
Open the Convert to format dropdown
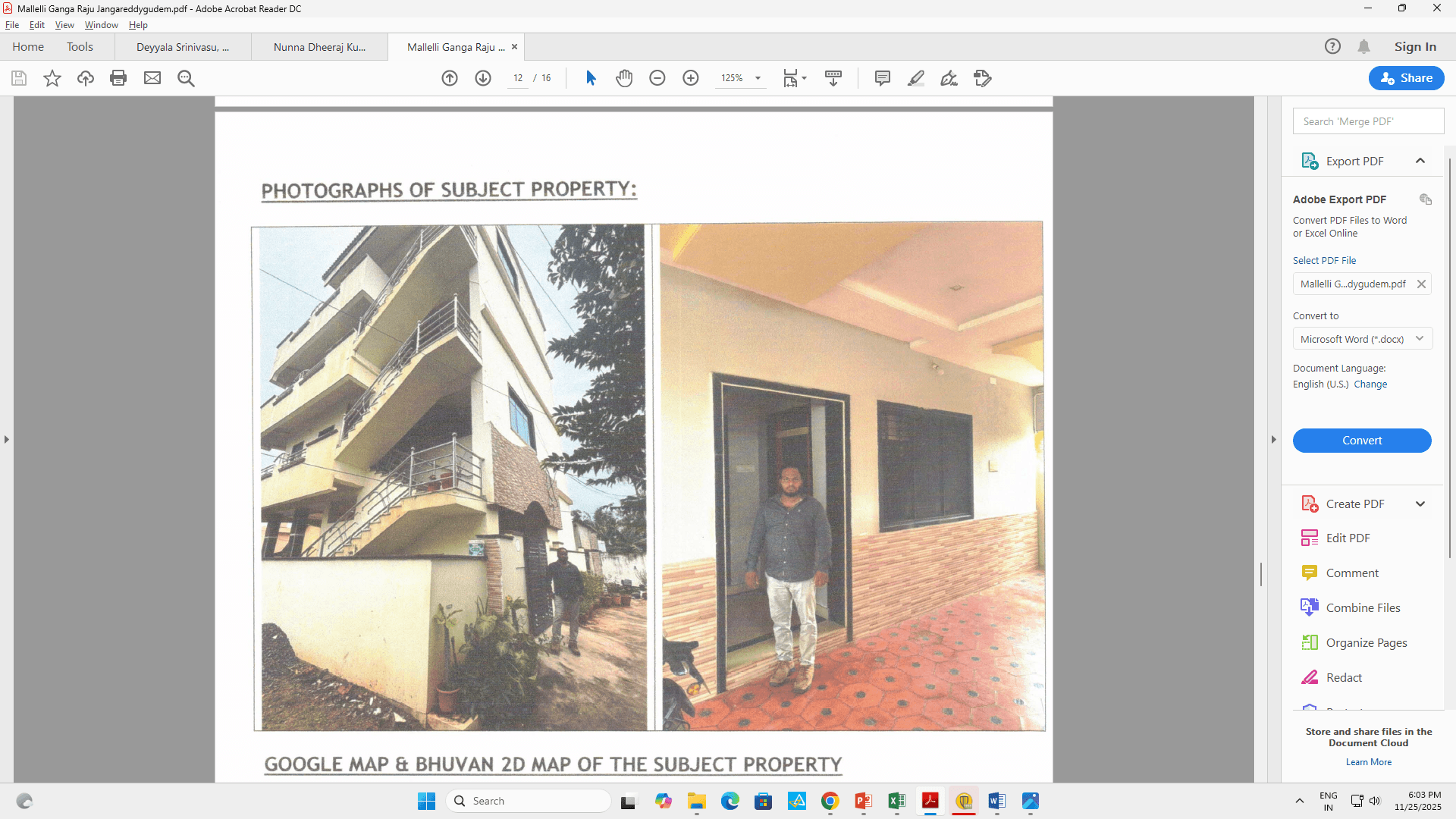click(x=1362, y=339)
